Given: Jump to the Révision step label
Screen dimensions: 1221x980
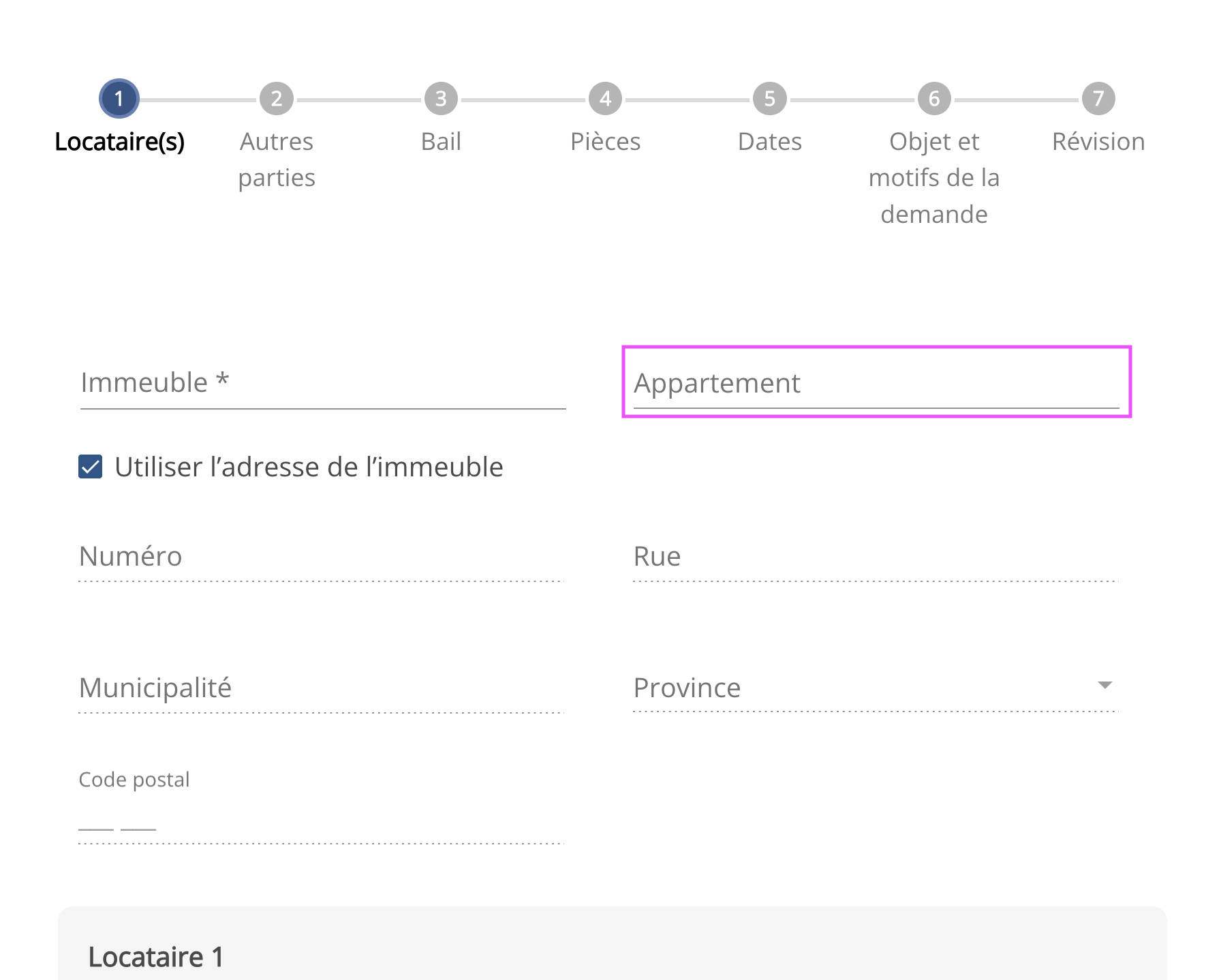Looking at the screenshot, I should 1098,142.
